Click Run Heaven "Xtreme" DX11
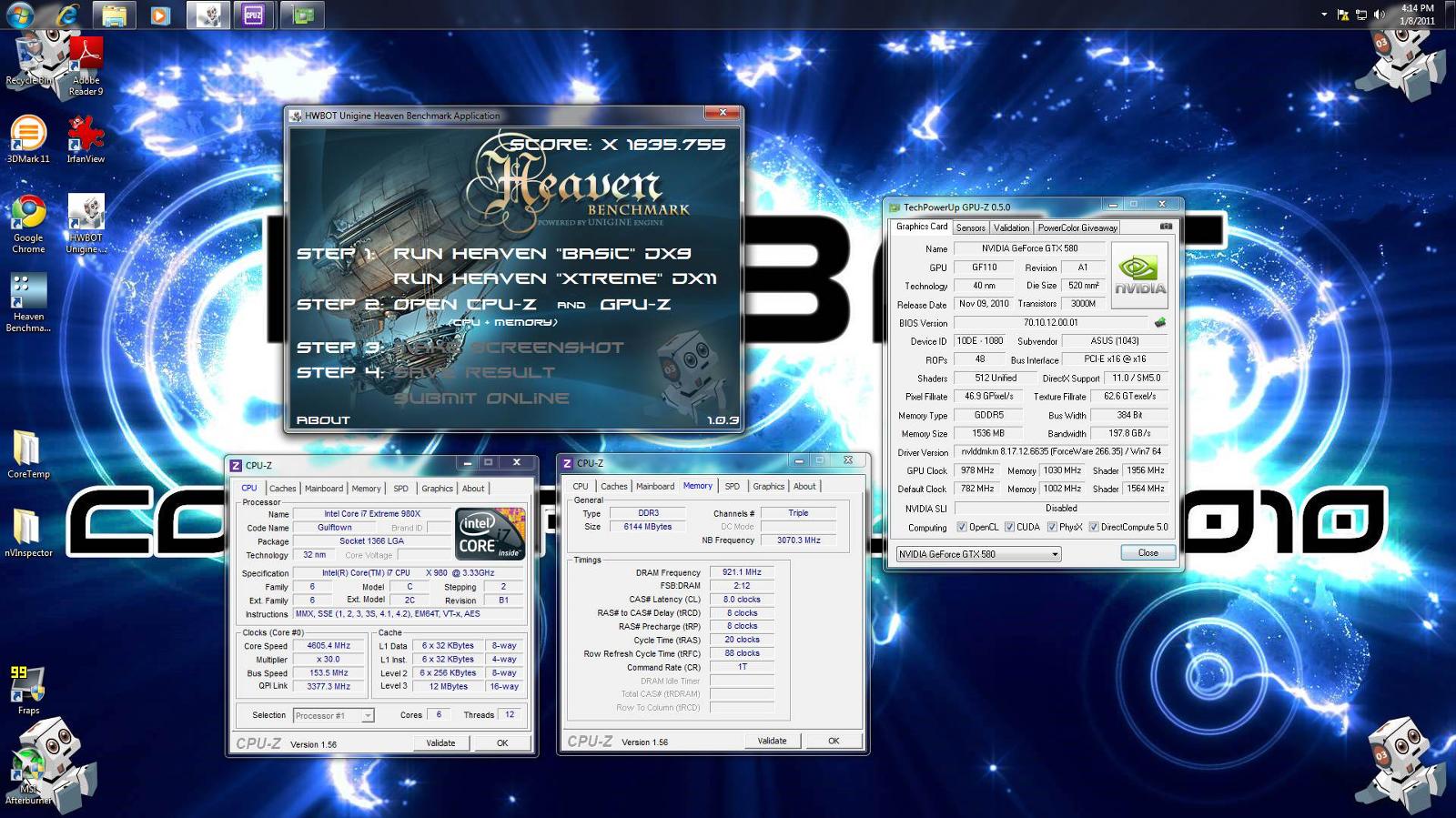 [555, 278]
